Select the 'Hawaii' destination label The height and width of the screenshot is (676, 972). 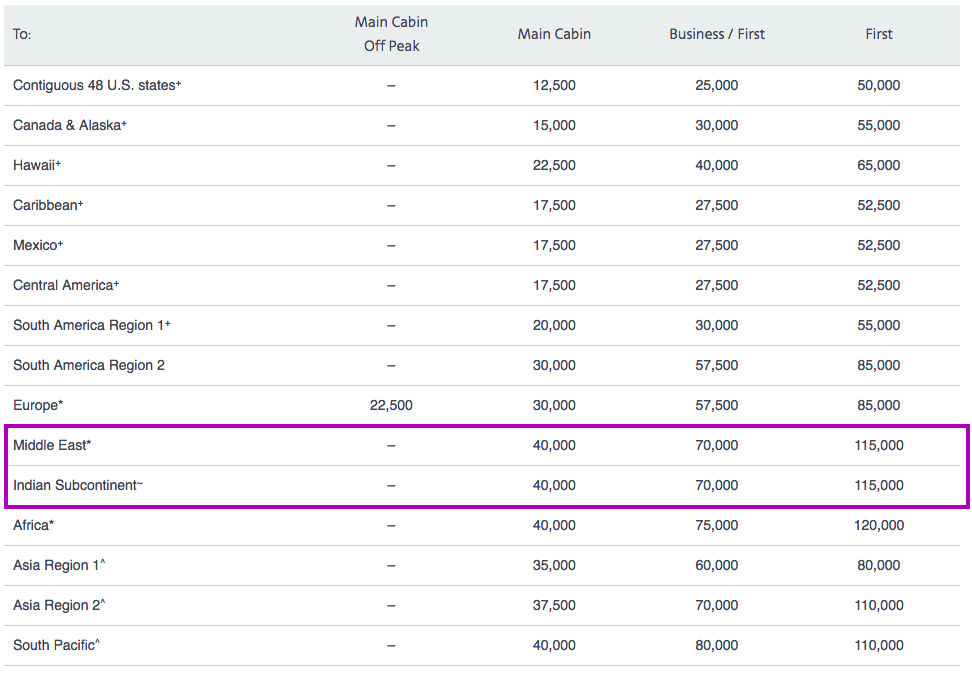pos(37,165)
